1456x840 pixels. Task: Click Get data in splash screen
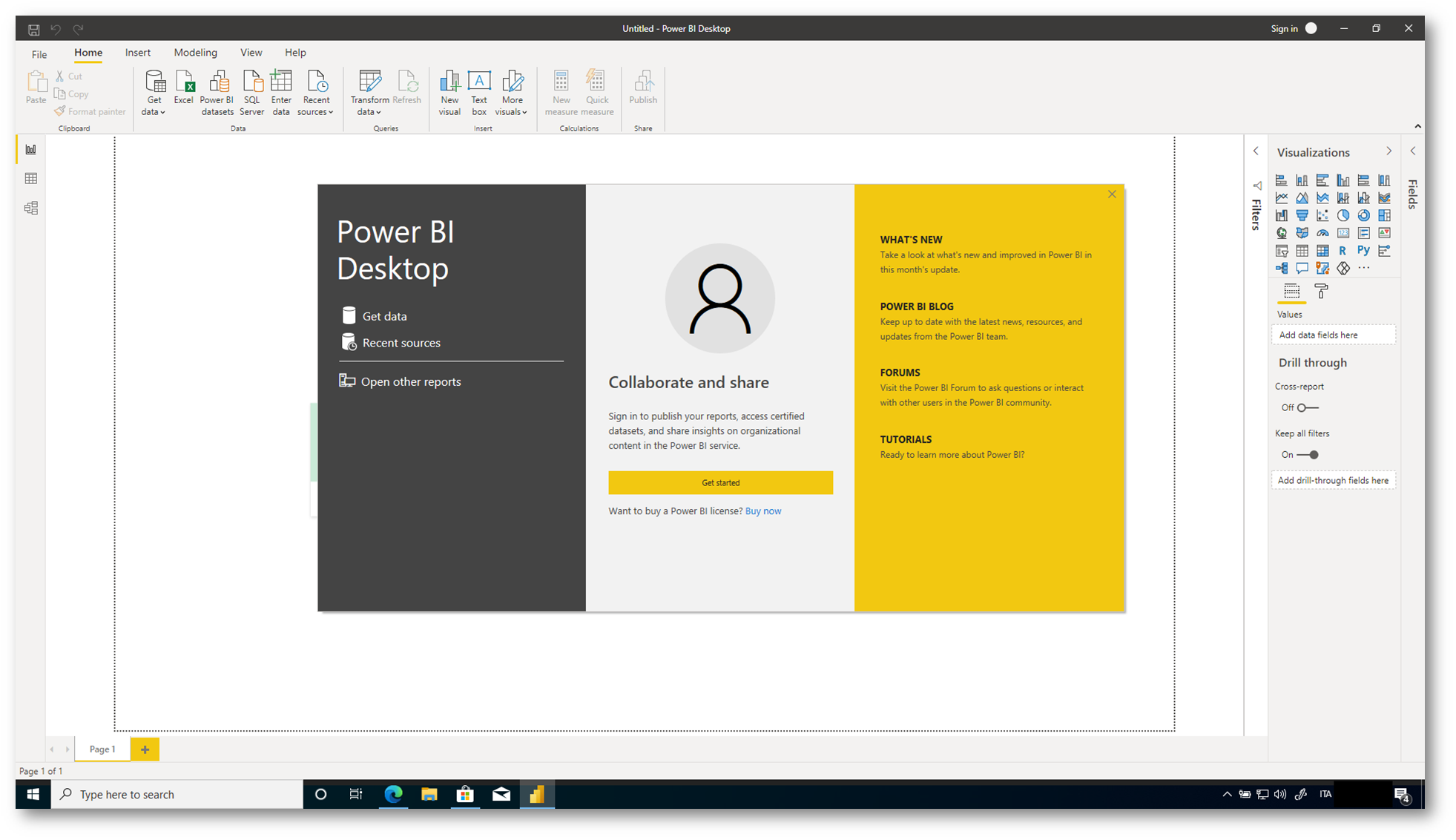point(375,316)
